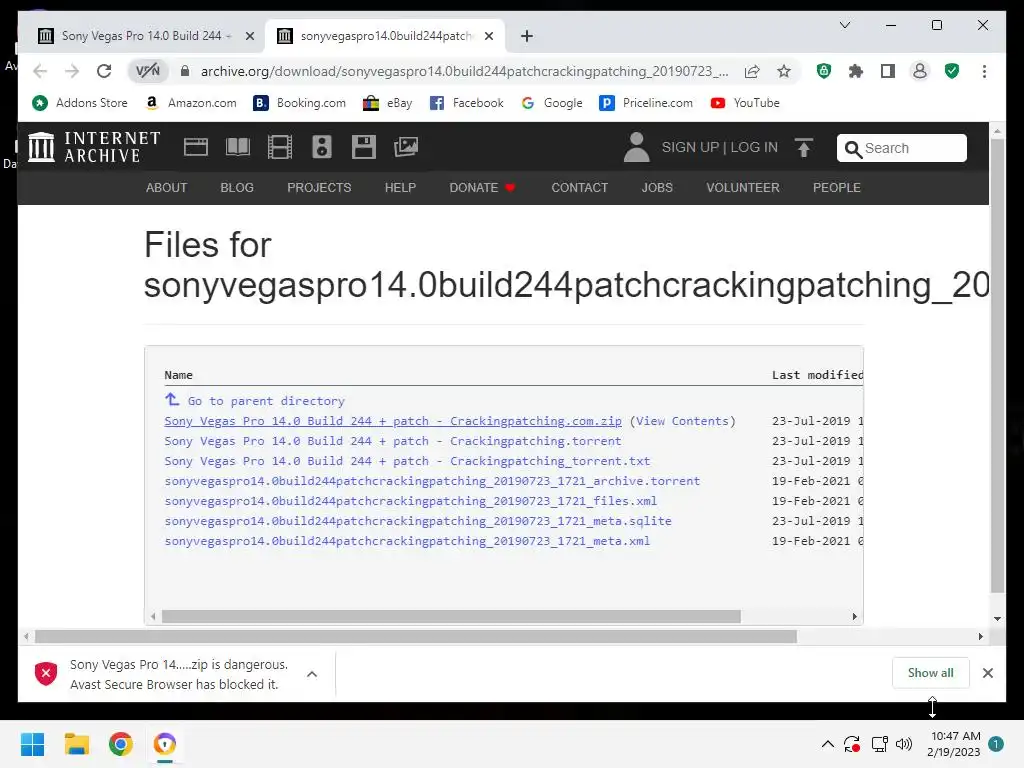The height and width of the screenshot is (768, 1024).
Task: Open the browser three-dot menu
Action: pyautogui.click(x=984, y=71)
